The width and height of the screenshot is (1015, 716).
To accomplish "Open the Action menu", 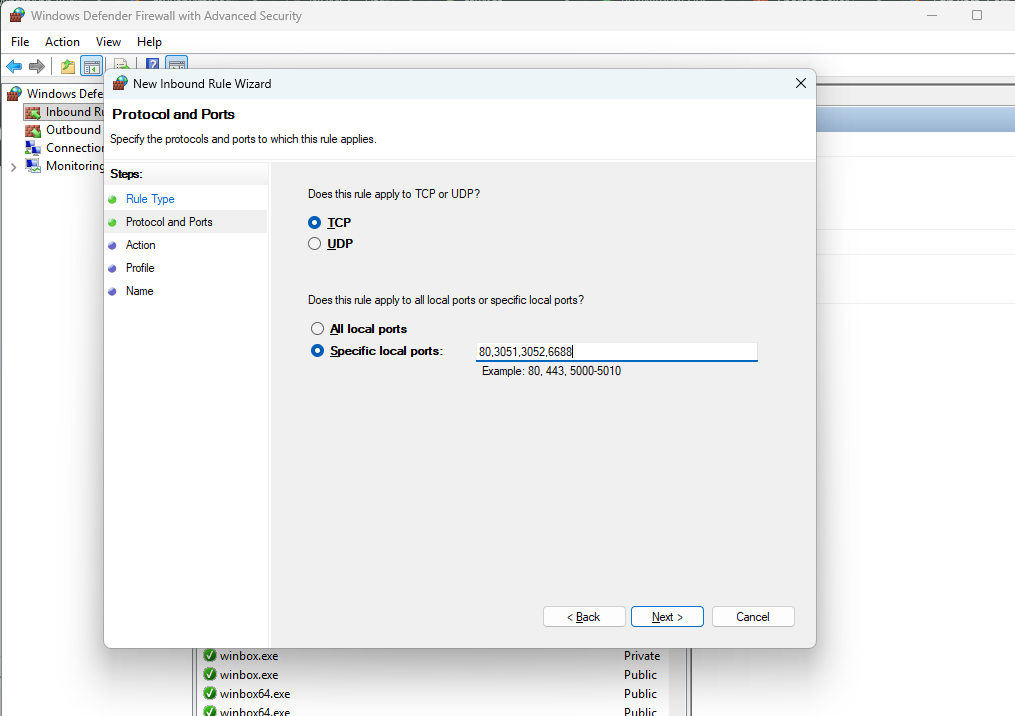I will [x=62, y=41].
